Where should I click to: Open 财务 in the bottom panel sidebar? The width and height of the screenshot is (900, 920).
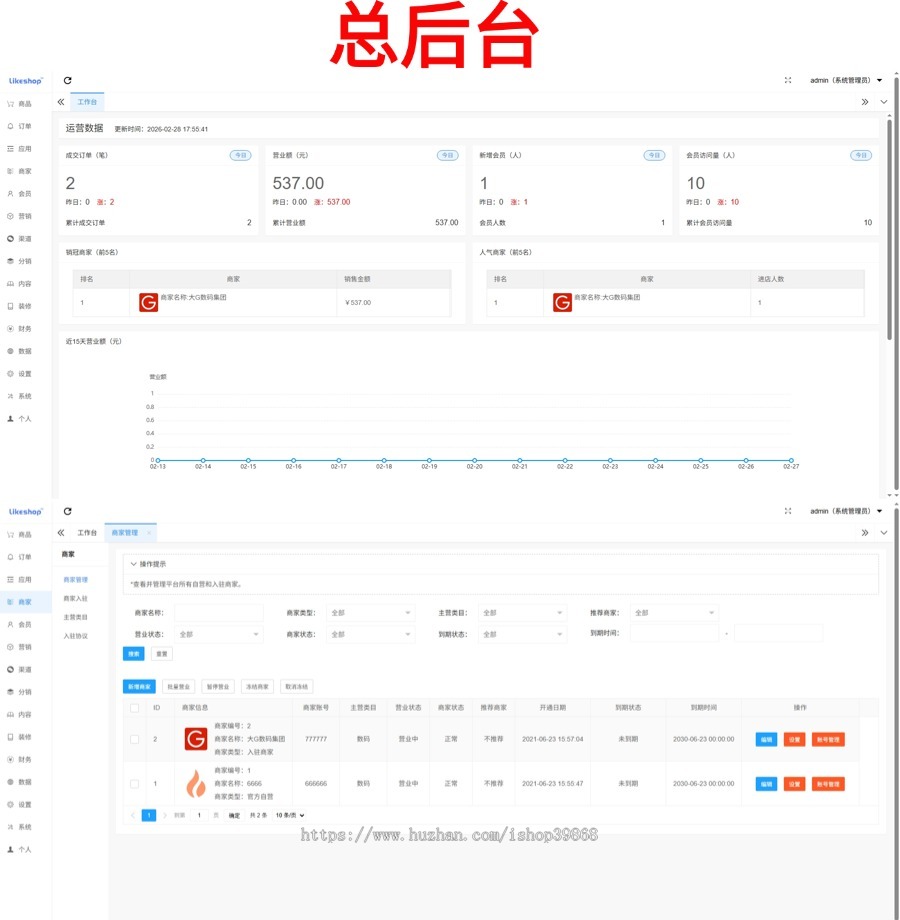[20, 759]
